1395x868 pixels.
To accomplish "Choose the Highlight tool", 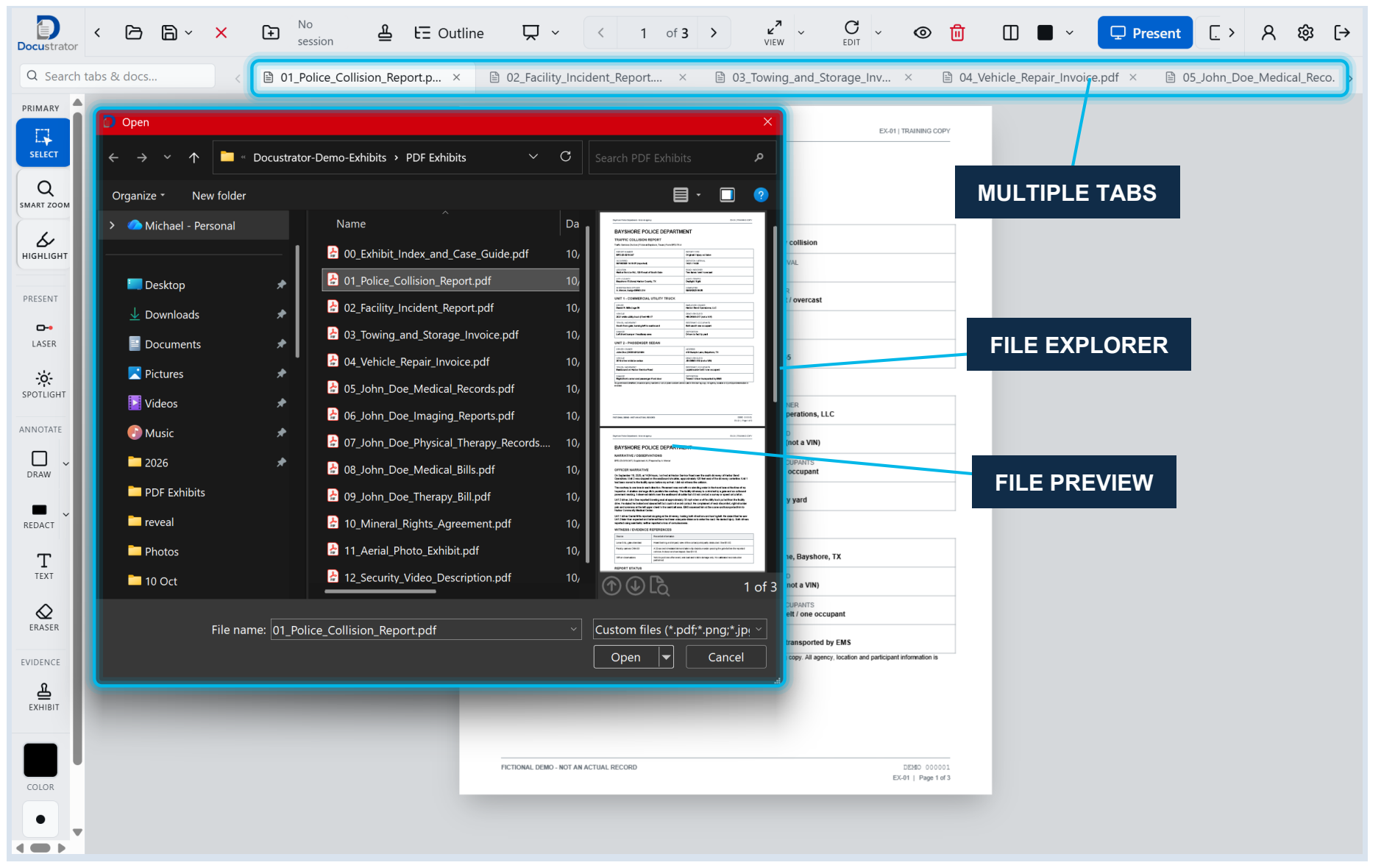I will pos(44,245).
